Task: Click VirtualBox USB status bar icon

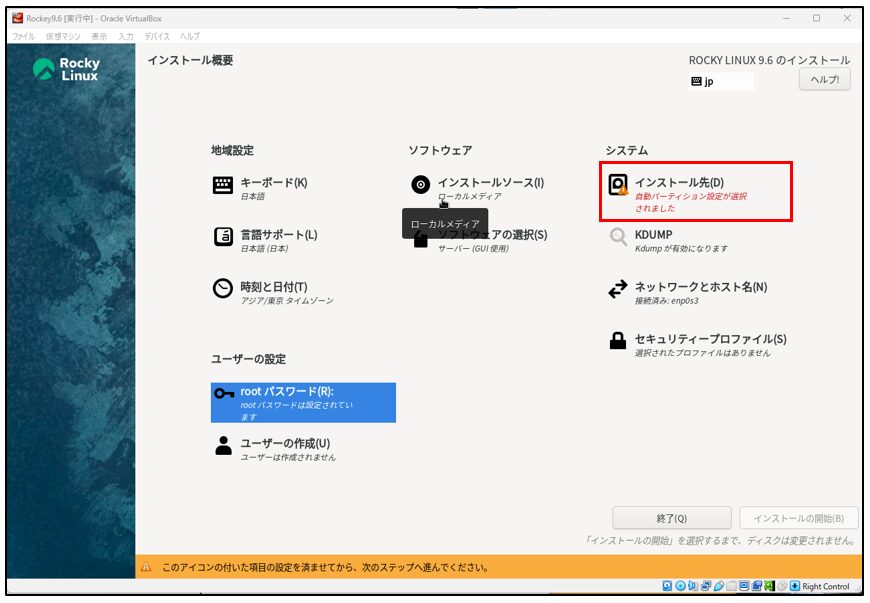Action: point(718,586)
